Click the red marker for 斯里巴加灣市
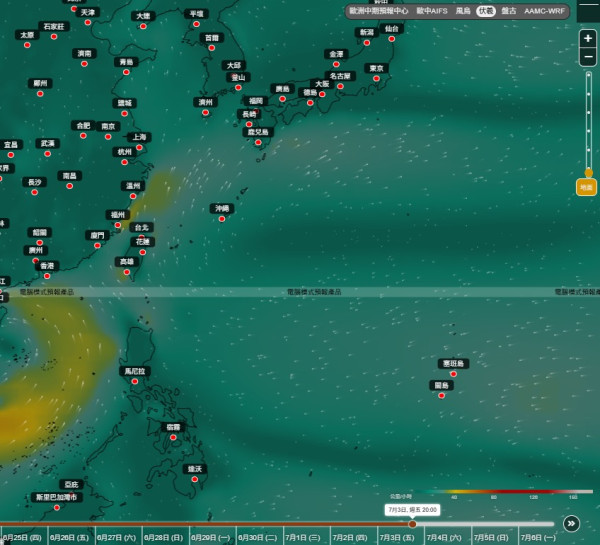The width and height of the screenshot is (600, 545). pos(57,507)
